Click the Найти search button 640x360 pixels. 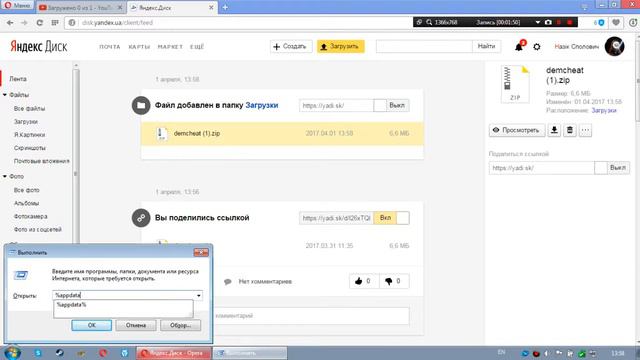point(486,47)
